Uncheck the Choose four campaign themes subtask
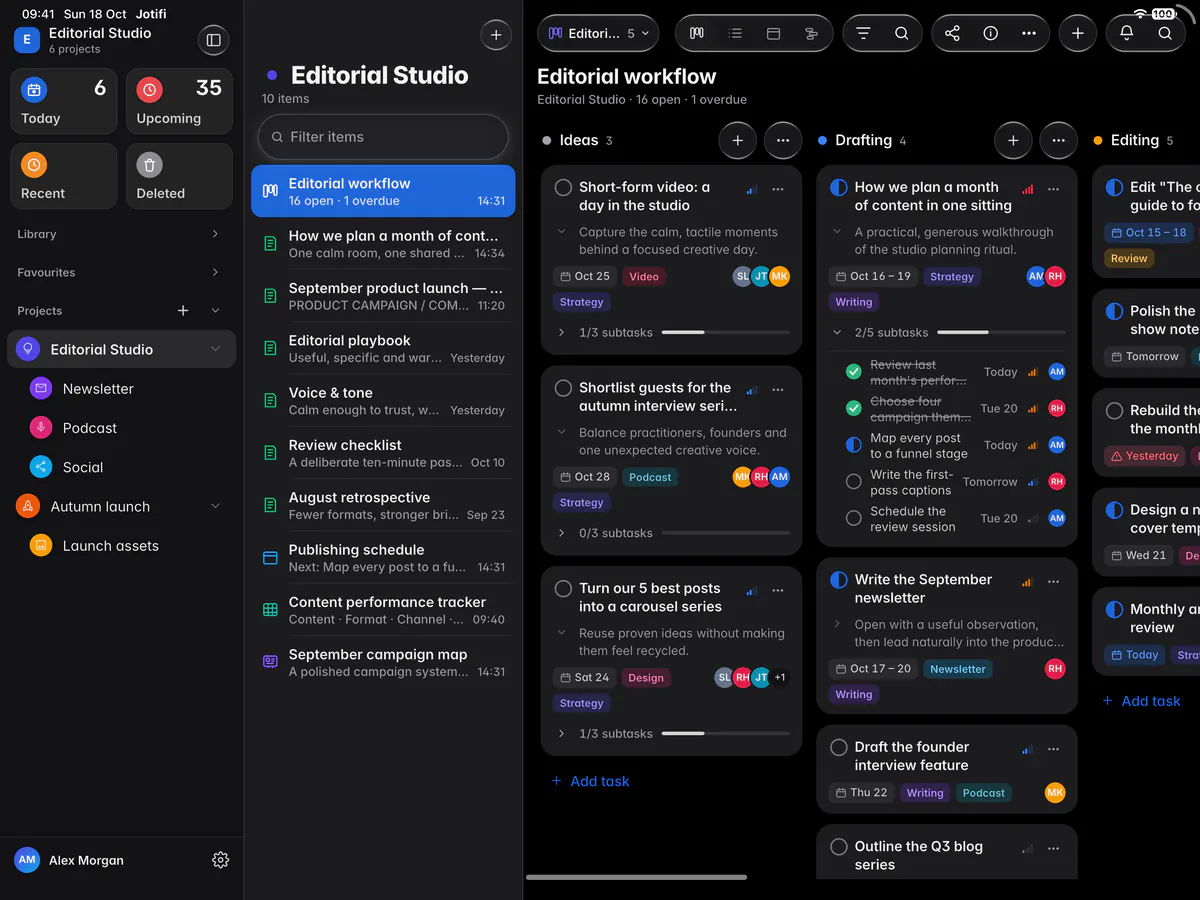The image size is (1200, 900). [x=853, y=408]
